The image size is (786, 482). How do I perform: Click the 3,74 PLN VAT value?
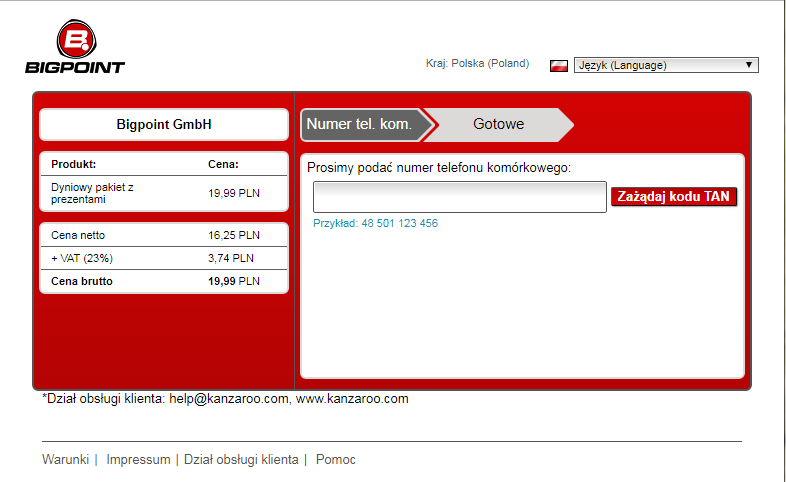click(x=231, y=259)
